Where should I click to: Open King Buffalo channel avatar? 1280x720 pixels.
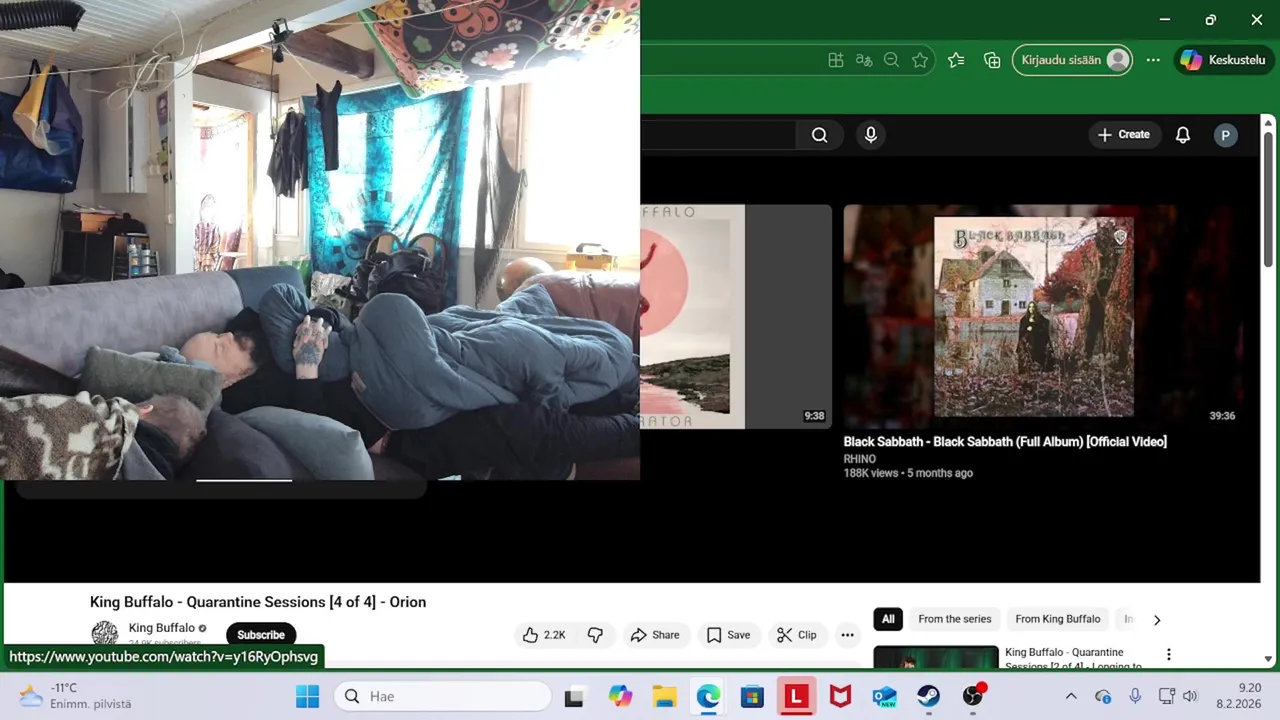[105, 634]
